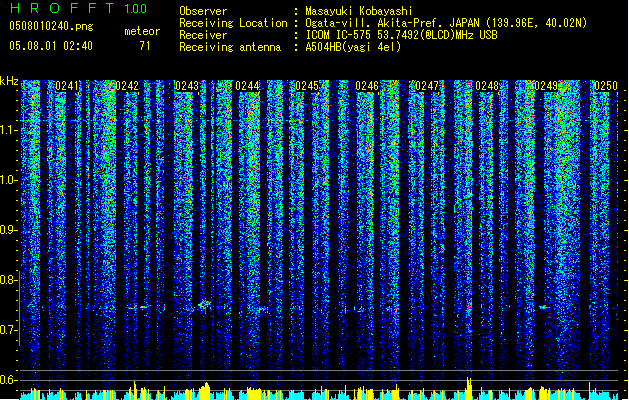Viewport: 629px width, 400px height.
Task: Click the 'Receiving antenna' field label
Action: 230,47
